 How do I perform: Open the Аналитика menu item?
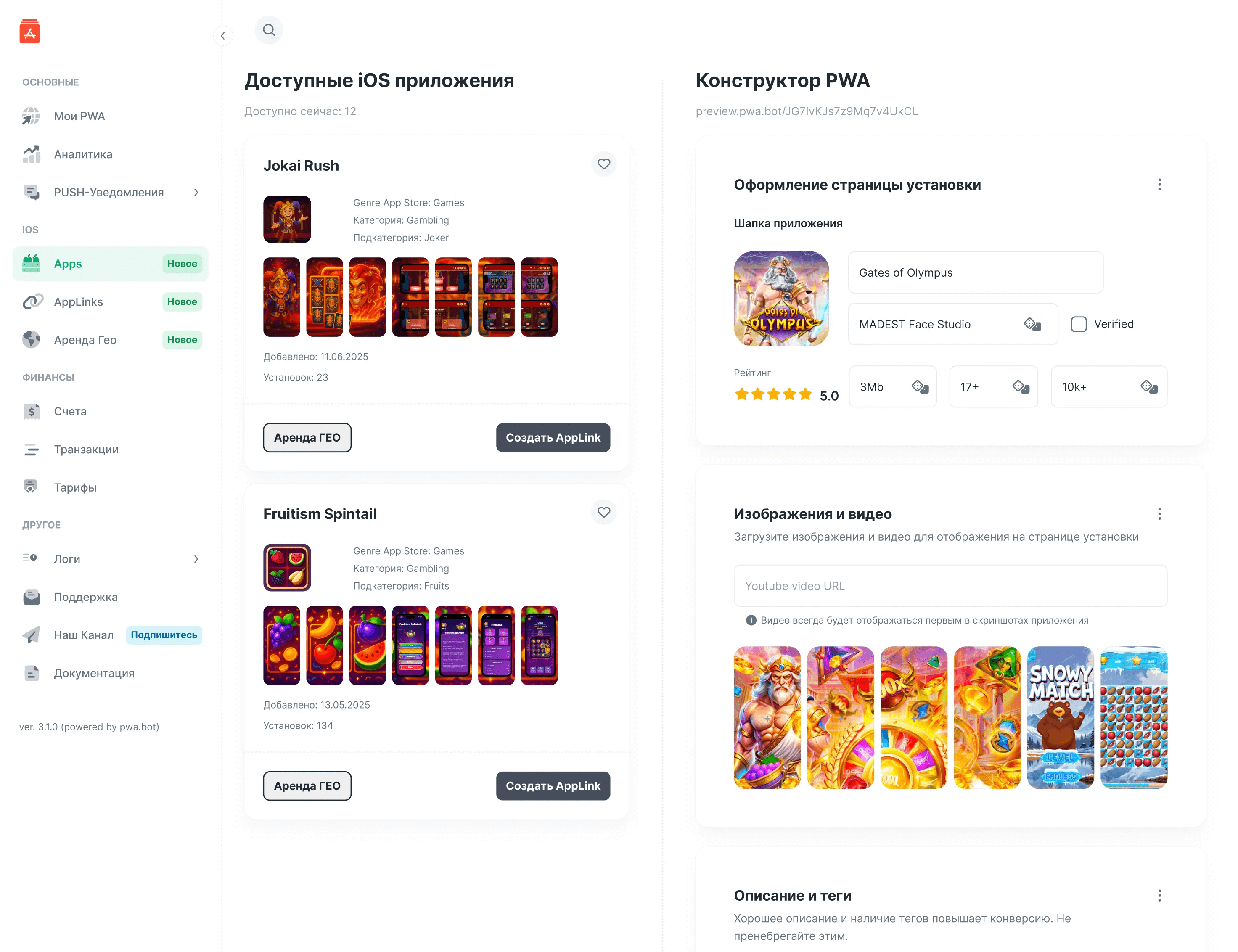83,155
